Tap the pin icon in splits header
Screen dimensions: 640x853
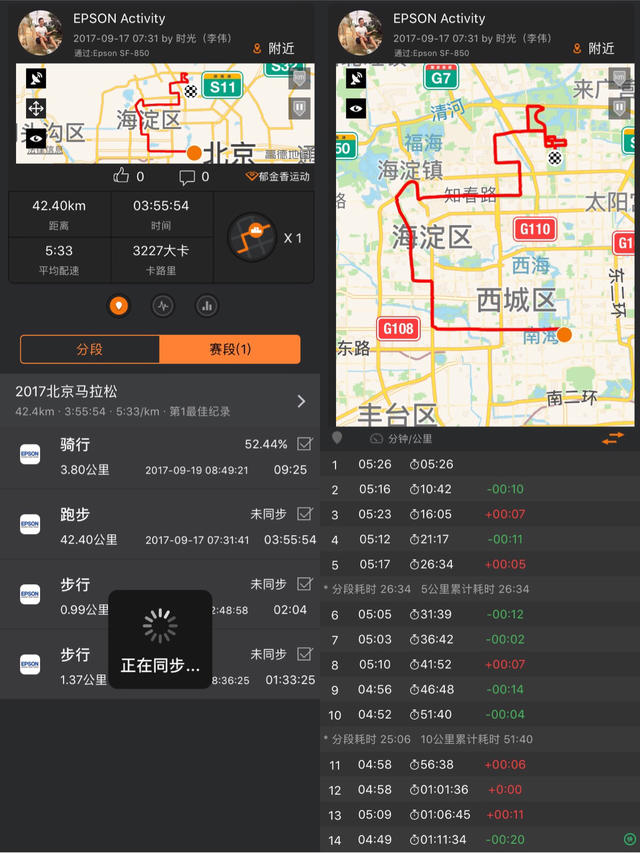point(337,438)
